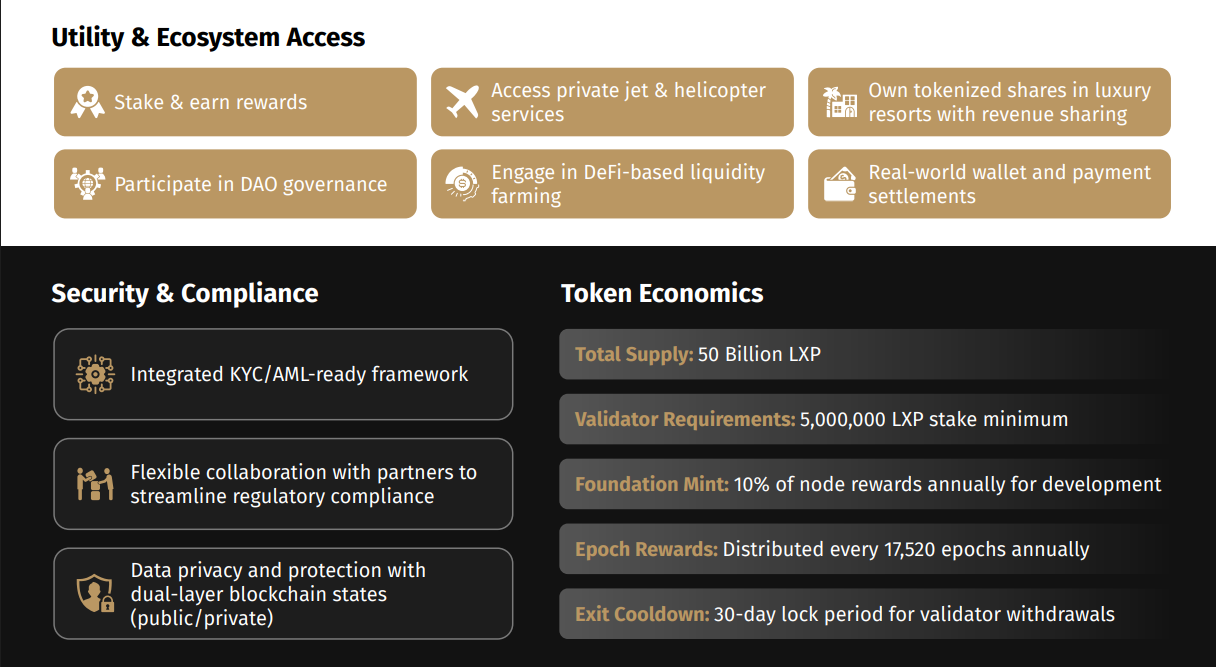This screenshot has width=1216, height=667.
Task: Click the data privacy shield lock icon
Action: click(96, 594)
